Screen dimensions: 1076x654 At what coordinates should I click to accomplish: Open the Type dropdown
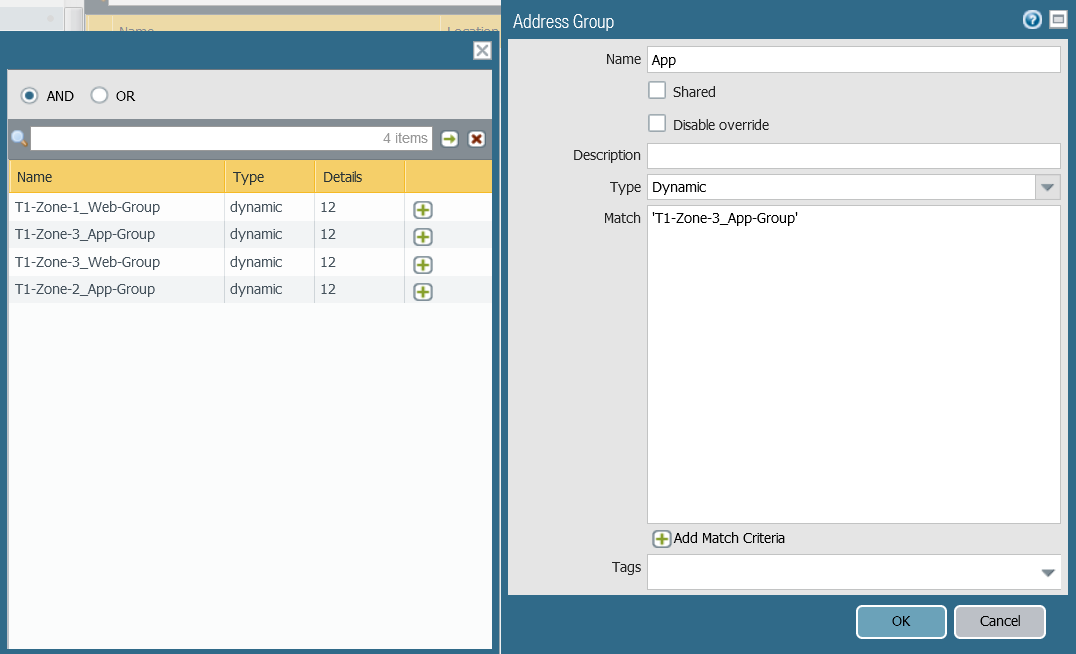tap(1047, 187)
